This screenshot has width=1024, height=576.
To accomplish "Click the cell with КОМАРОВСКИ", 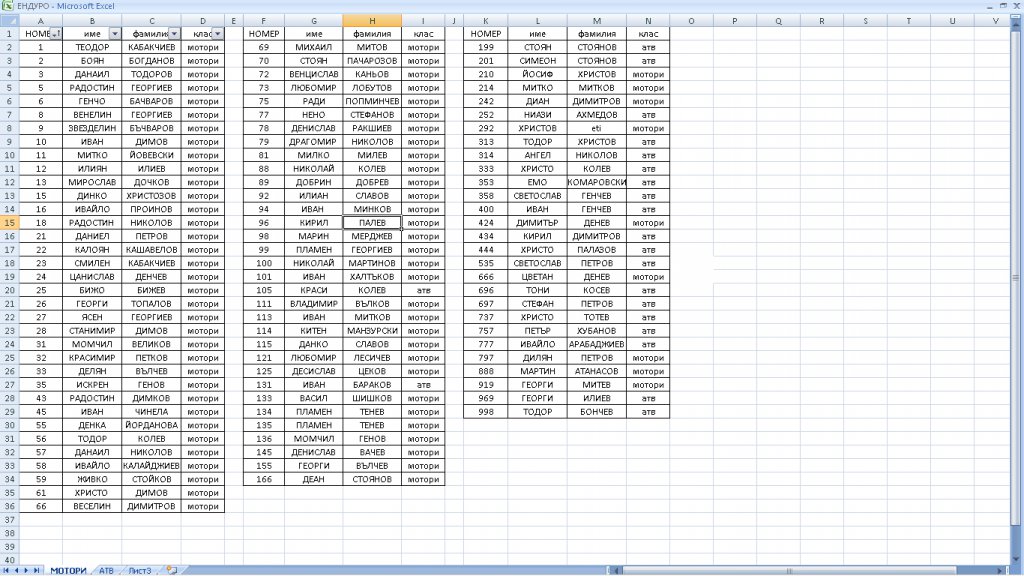I will 597,182.
